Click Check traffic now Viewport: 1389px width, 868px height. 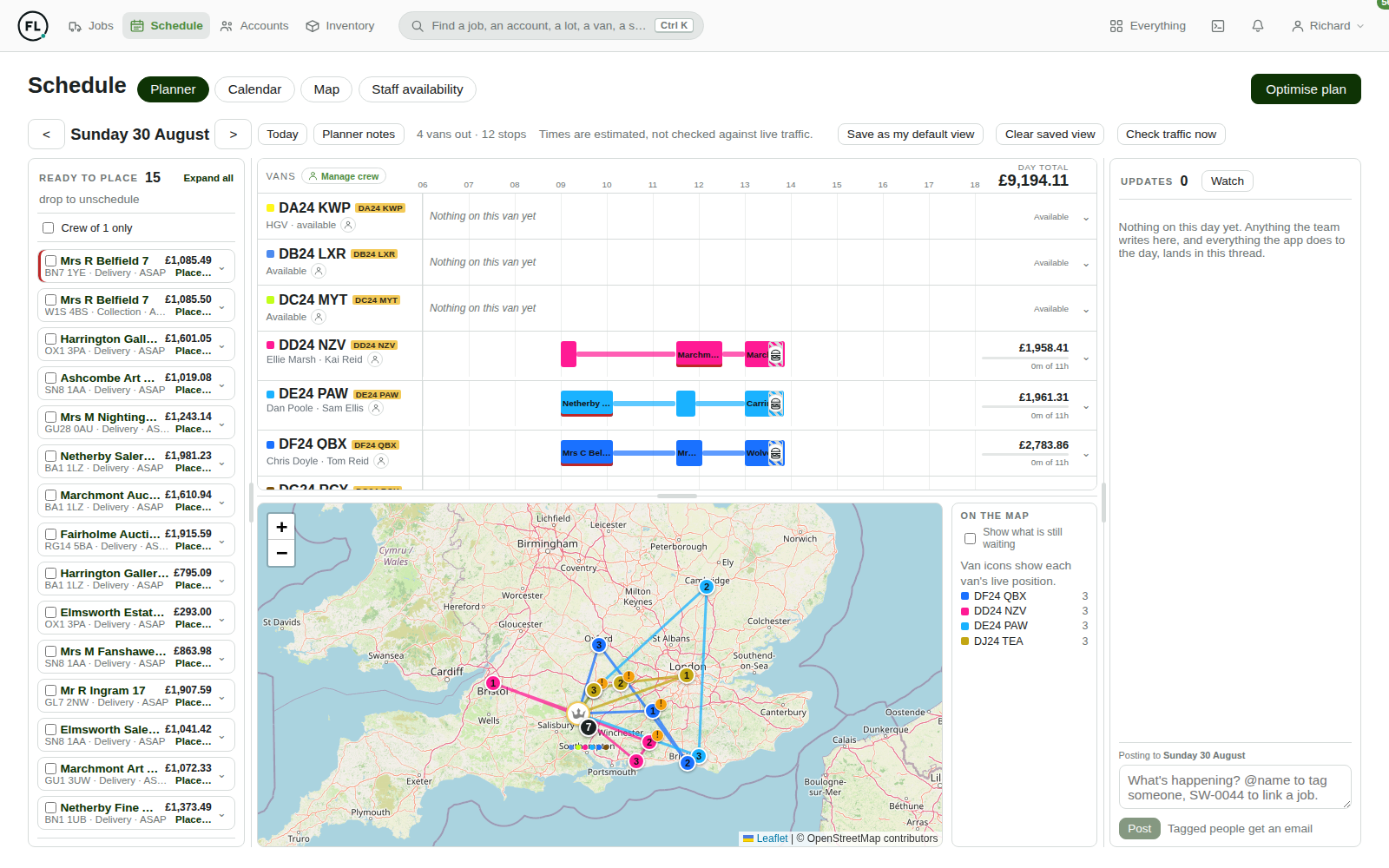[1171, 135]
